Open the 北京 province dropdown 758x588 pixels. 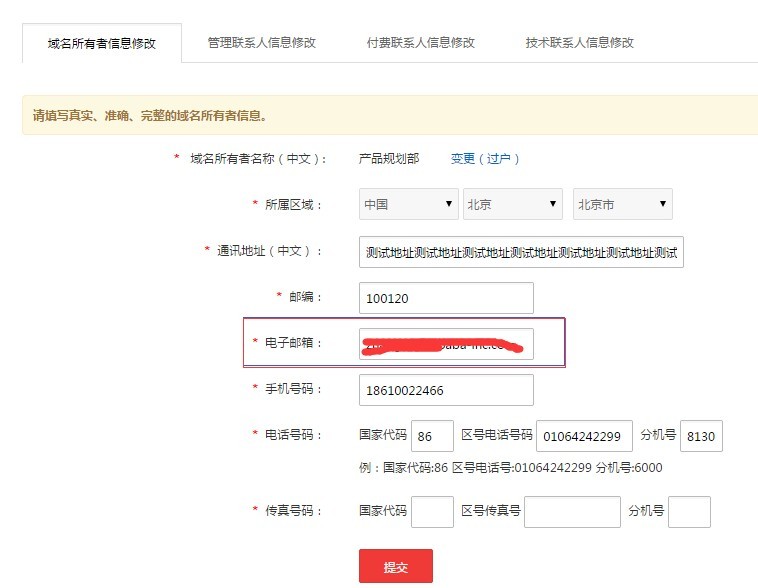512,204
